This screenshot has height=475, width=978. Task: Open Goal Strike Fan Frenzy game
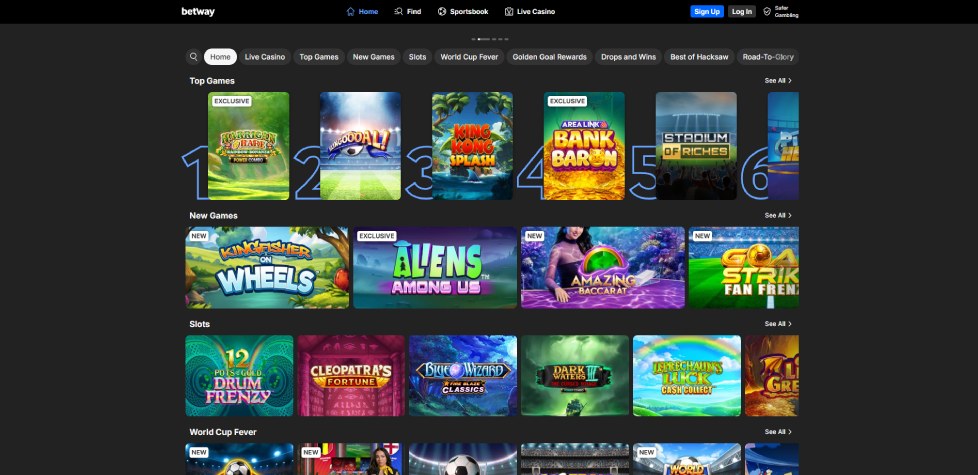point(743,267)
